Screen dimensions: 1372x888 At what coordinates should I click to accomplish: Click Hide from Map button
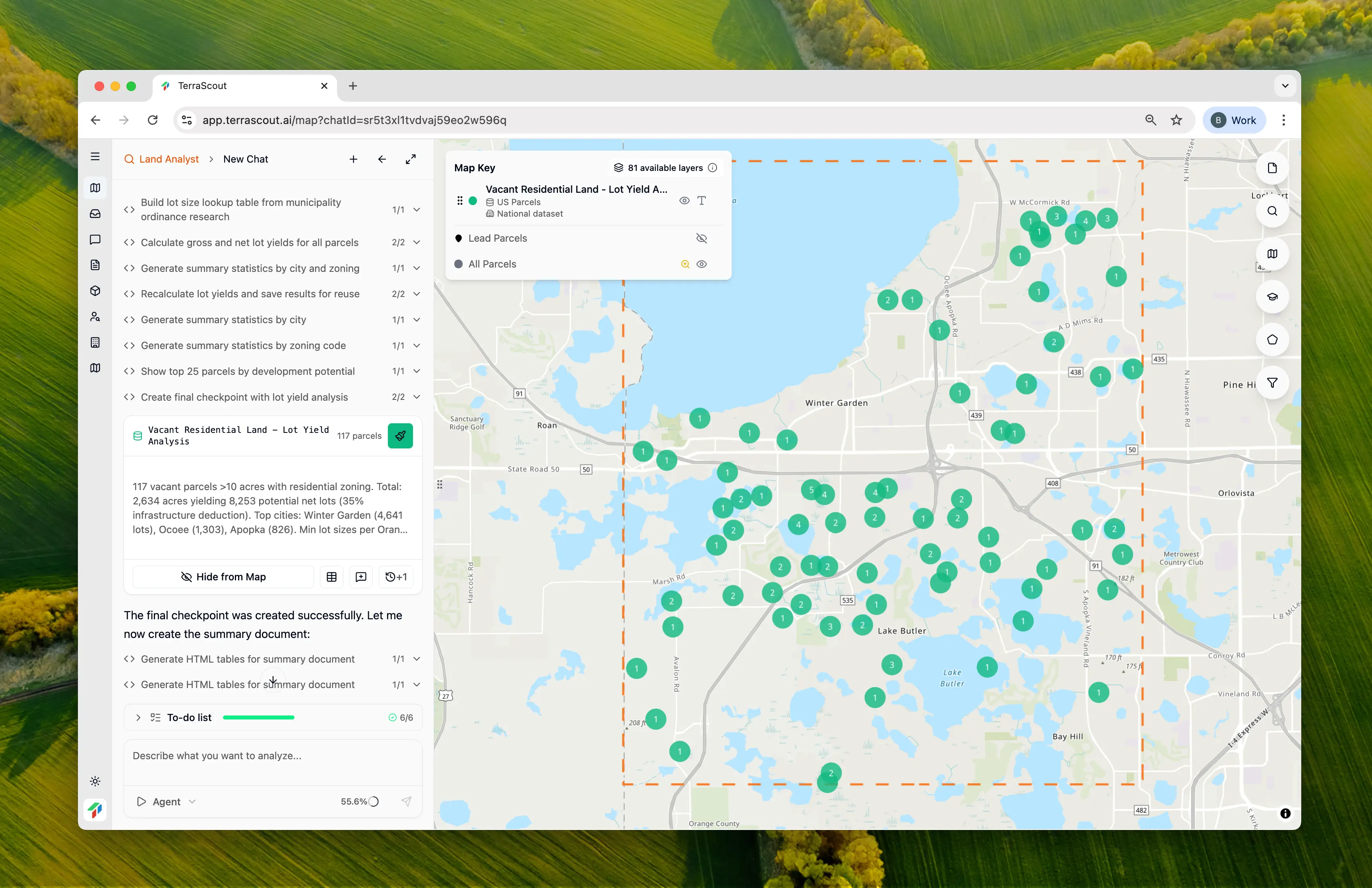click(x=223, y=577)
